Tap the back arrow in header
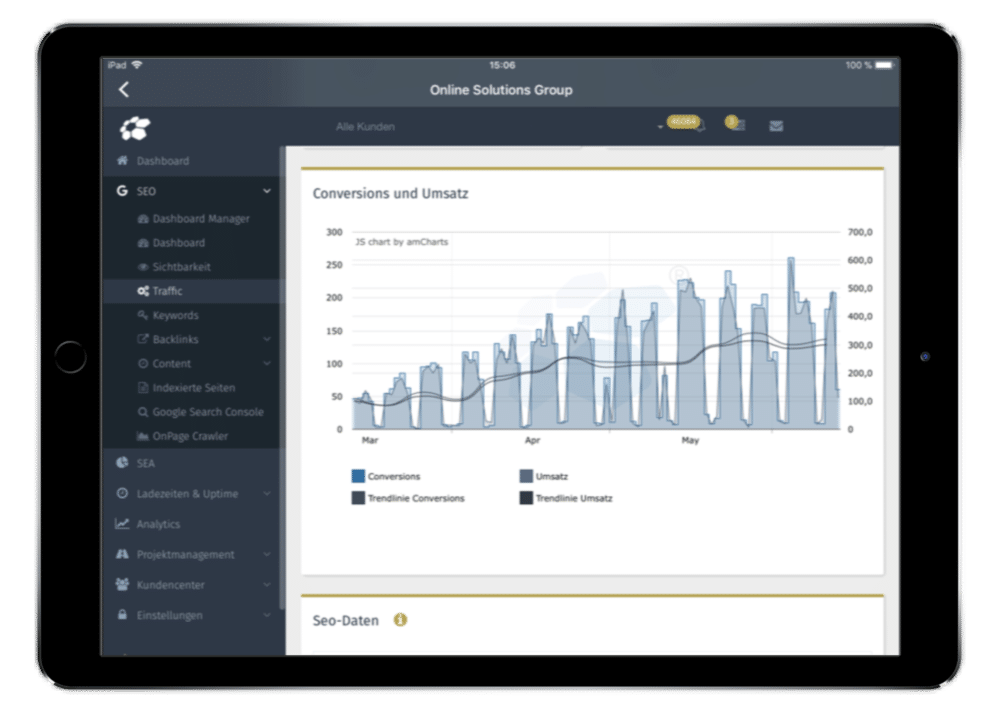1000x713 pixels. [x=124, y=90]
